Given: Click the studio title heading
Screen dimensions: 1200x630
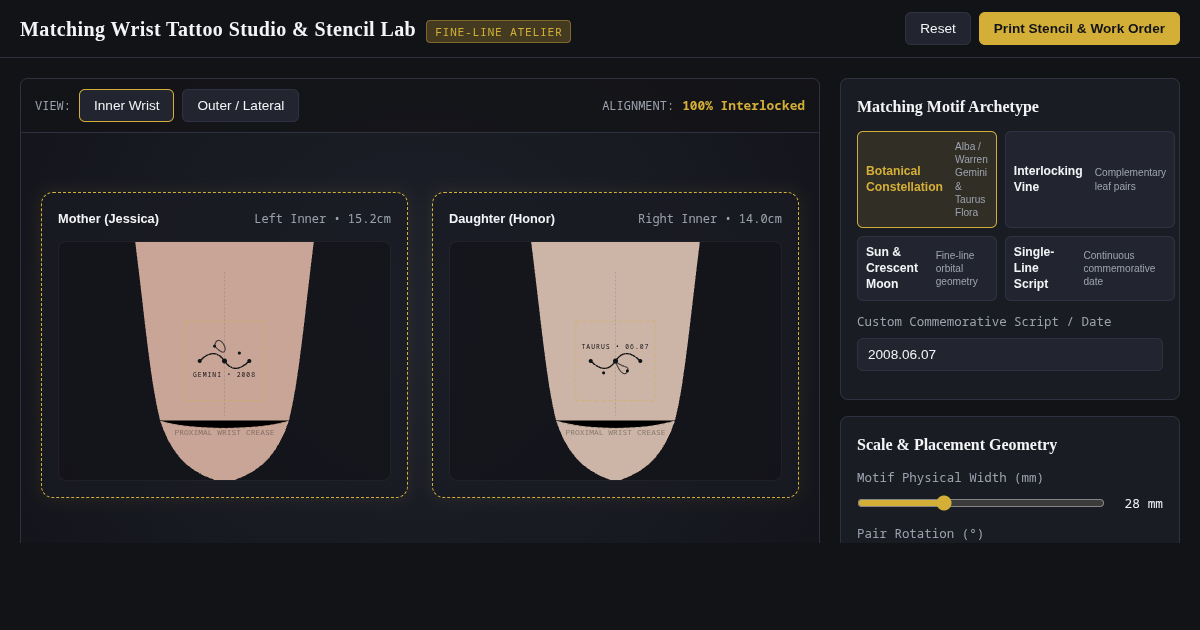Looking at the screenshot, I should [x=218, y=29].
